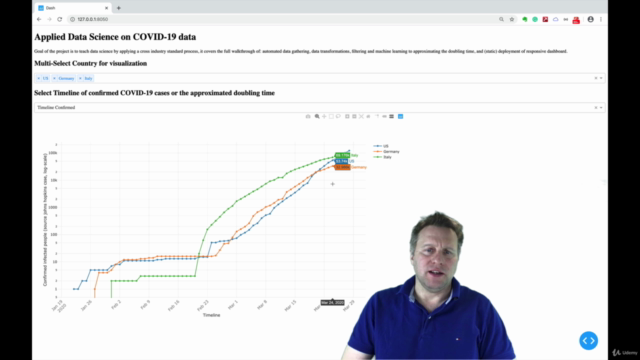
Task: Click the Germany hover label on chart
Action: click(x=351, y=167)
